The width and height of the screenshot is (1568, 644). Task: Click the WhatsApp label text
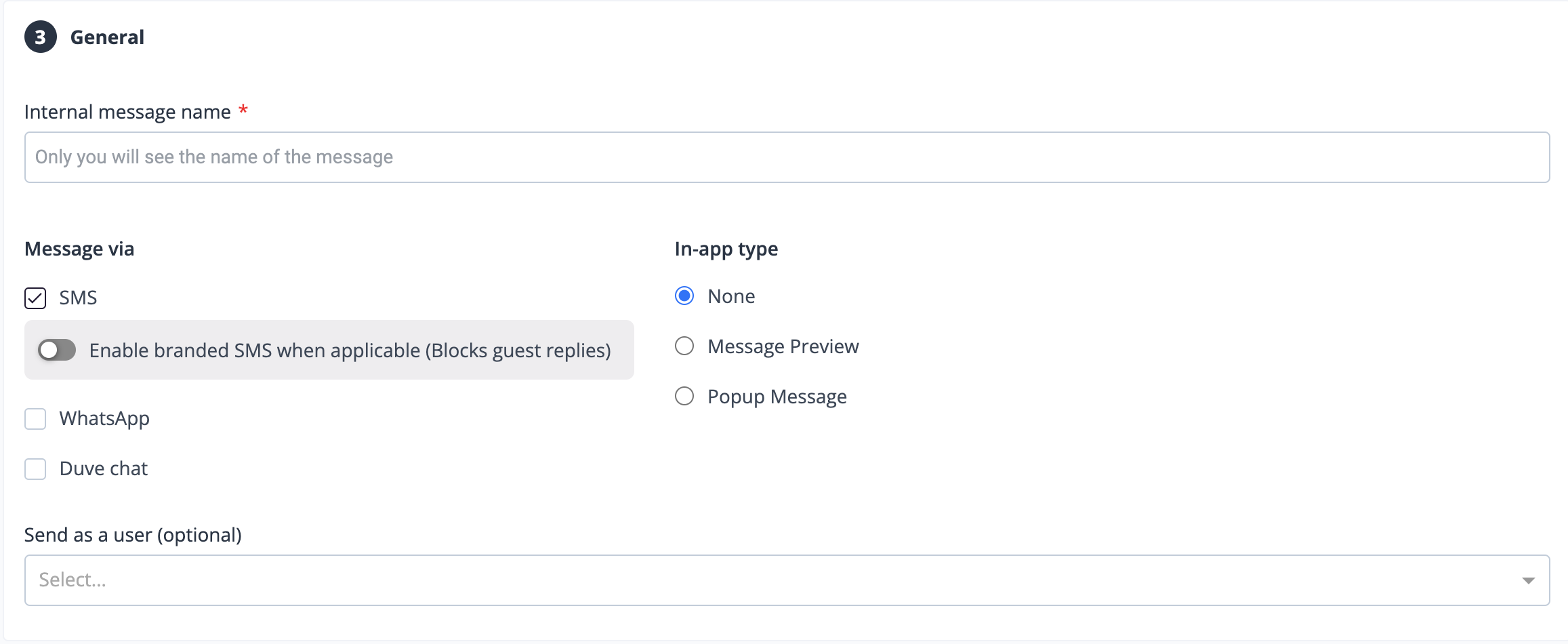[104, 419]
